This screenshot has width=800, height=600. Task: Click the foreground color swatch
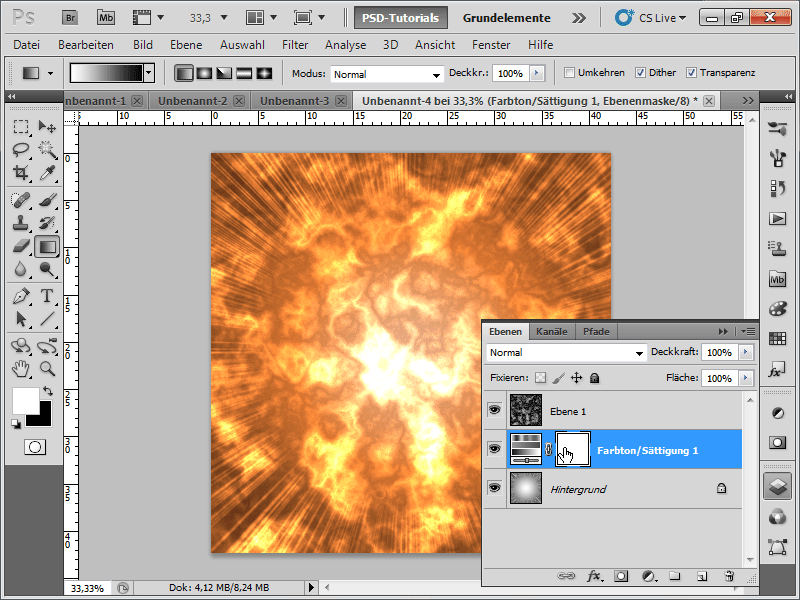[24, 401]
